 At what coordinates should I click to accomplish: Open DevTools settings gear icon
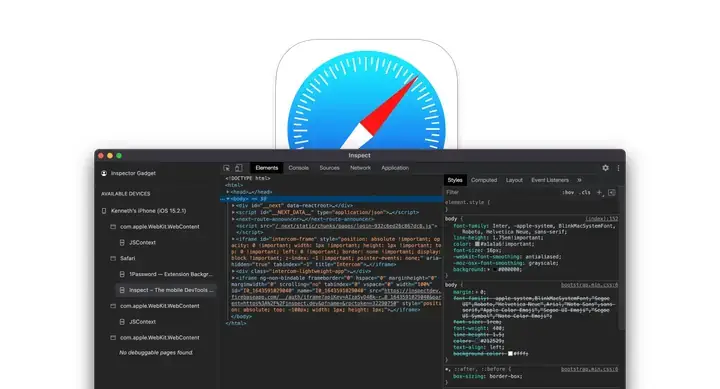pyautogui.click(x=606, y=168)
